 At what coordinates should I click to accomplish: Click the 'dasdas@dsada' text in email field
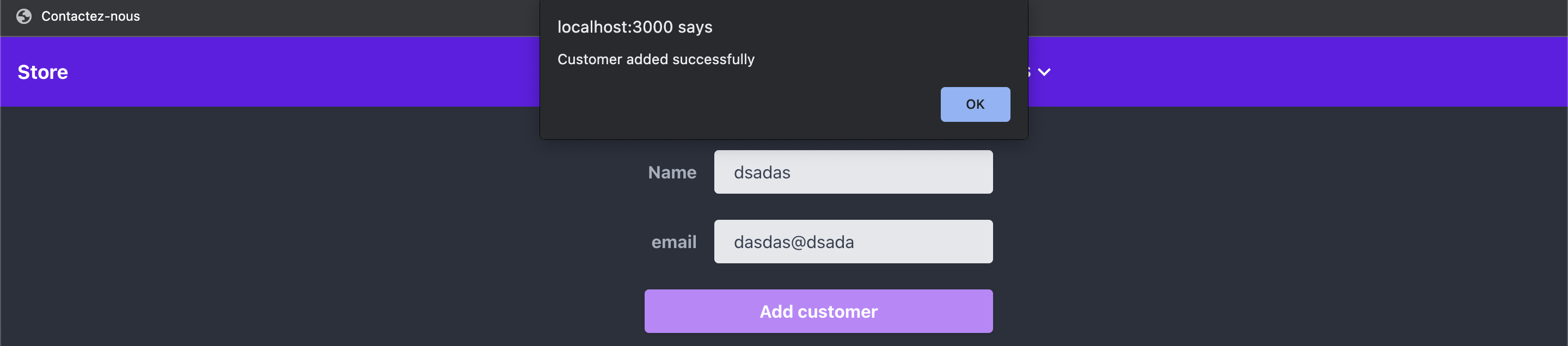tap(793, 242)
